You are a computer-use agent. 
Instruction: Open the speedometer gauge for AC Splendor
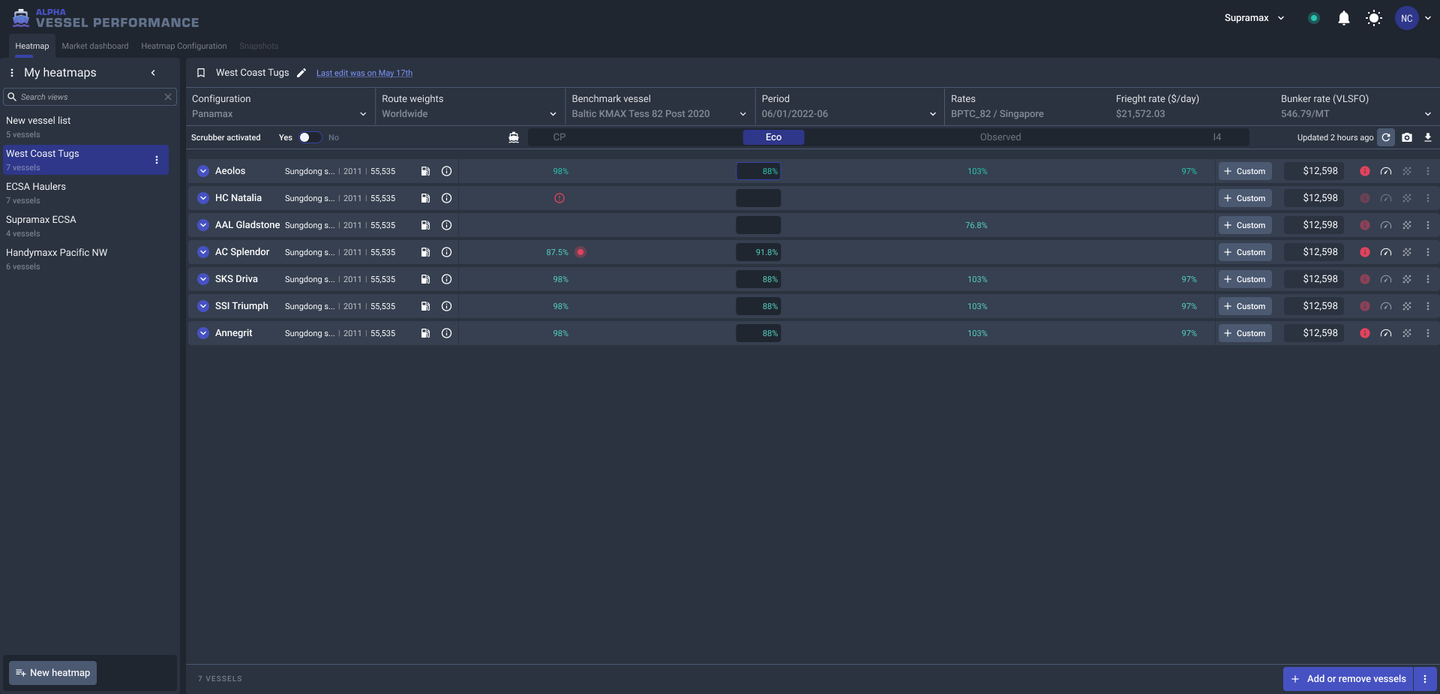tap(1386, 252)
